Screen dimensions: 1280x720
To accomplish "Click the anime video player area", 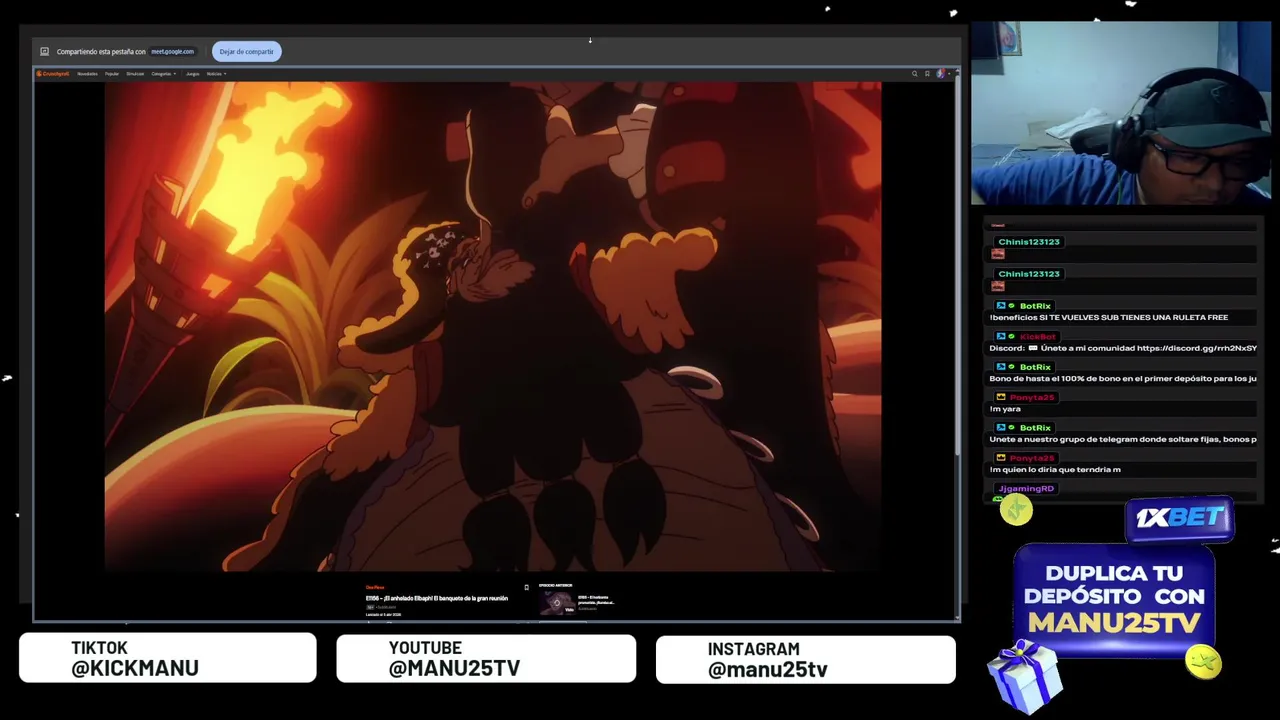I will [x=493, y=326].
